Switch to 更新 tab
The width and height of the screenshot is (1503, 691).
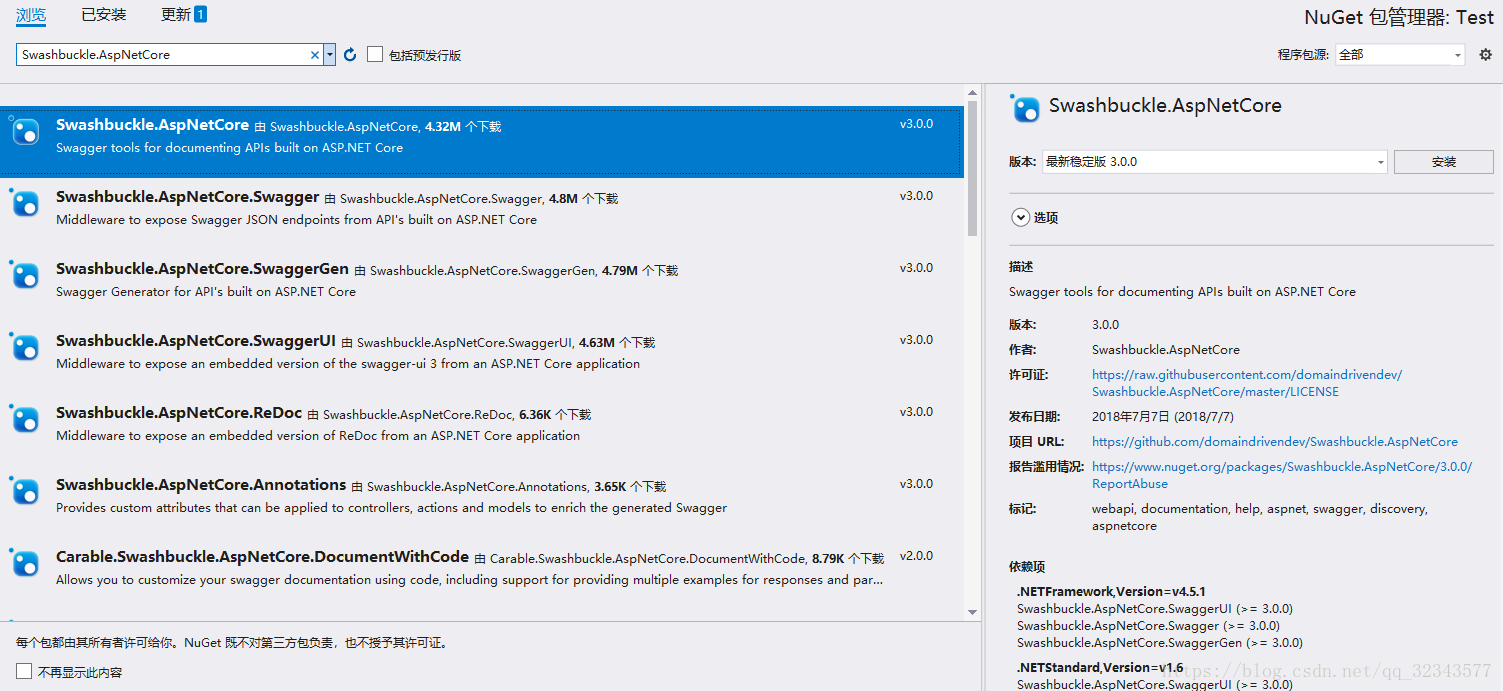tap(175, 15)
